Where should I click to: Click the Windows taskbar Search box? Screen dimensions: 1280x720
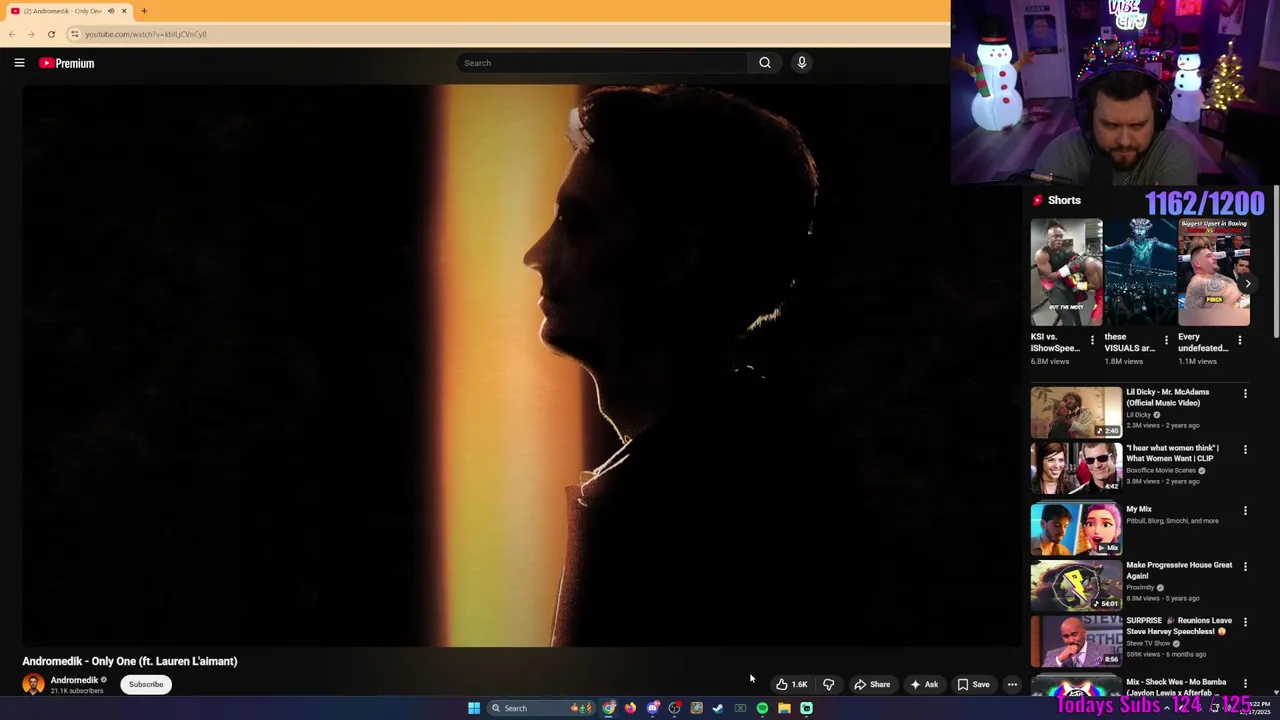click(x=541, y=708)
